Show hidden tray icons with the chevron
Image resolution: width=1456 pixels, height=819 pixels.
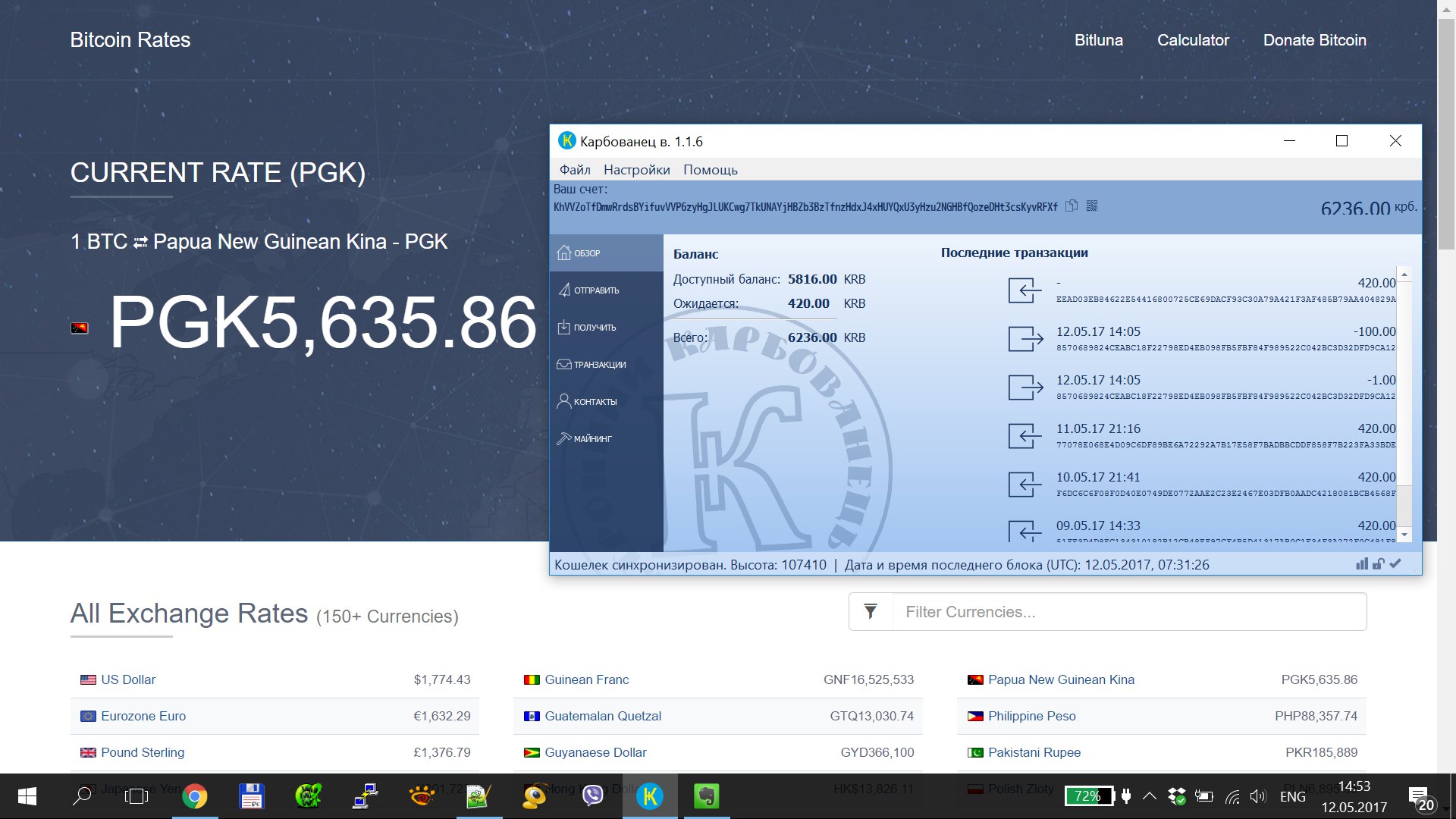click(1150, 796)
